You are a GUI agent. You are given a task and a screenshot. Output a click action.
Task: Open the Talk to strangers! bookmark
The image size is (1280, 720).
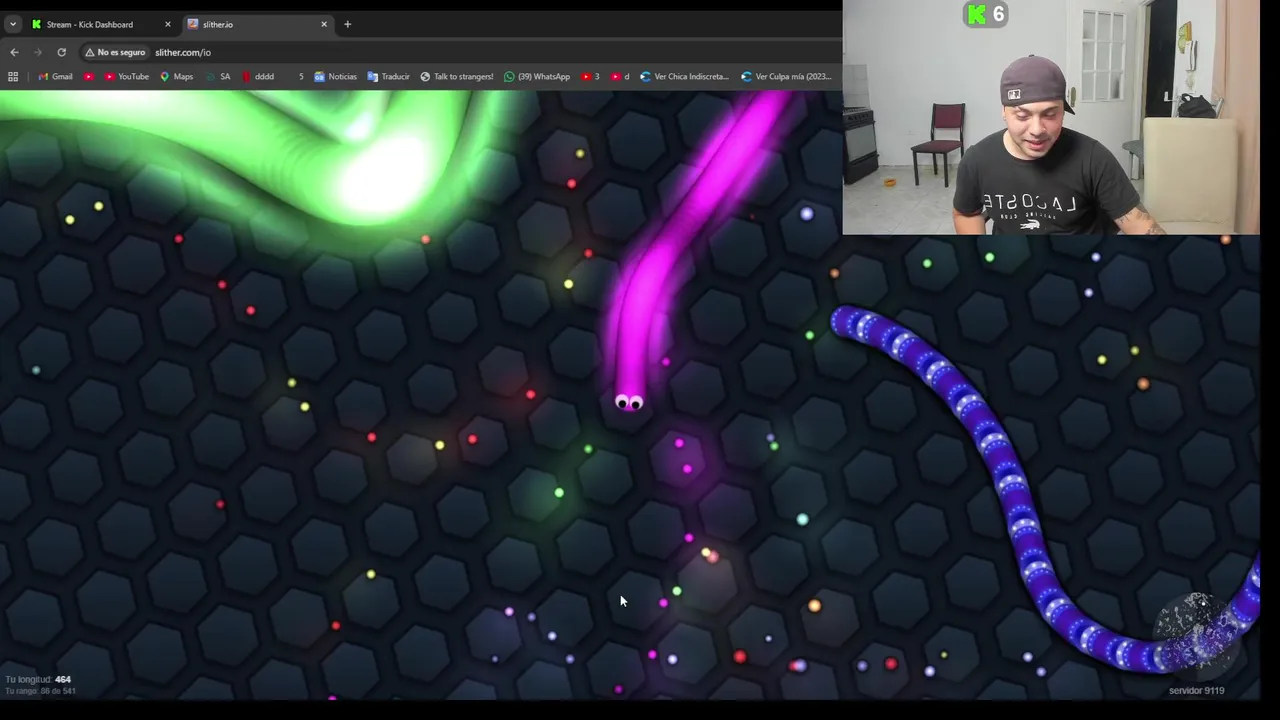pos(456,76)
